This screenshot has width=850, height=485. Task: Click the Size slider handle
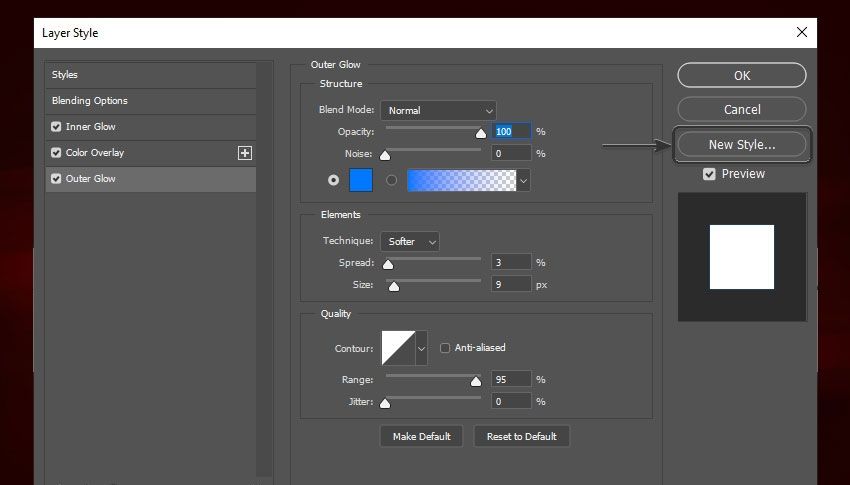[x=394, y=287]
